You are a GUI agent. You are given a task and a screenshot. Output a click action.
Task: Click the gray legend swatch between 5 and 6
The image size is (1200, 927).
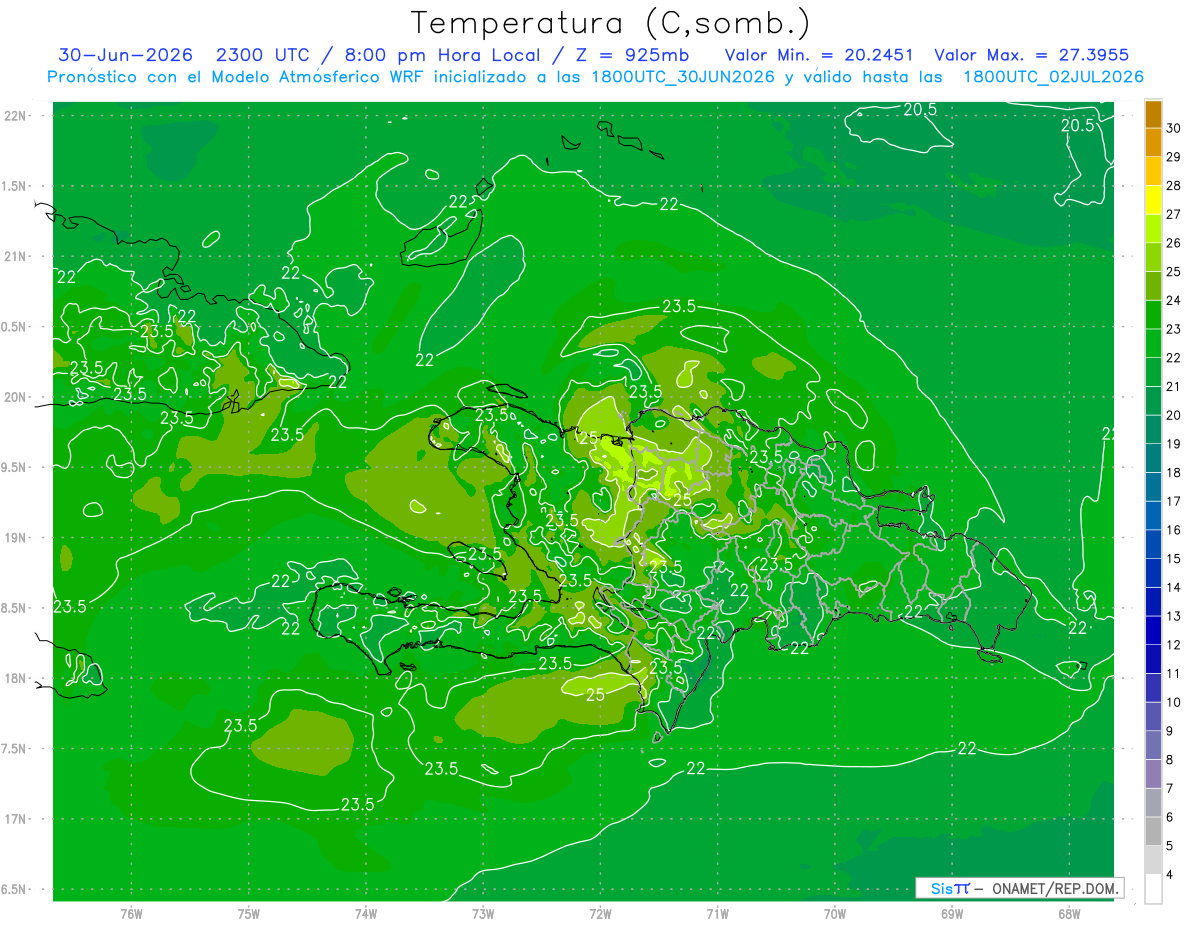pyautogui.click(x=1153, y=831)
